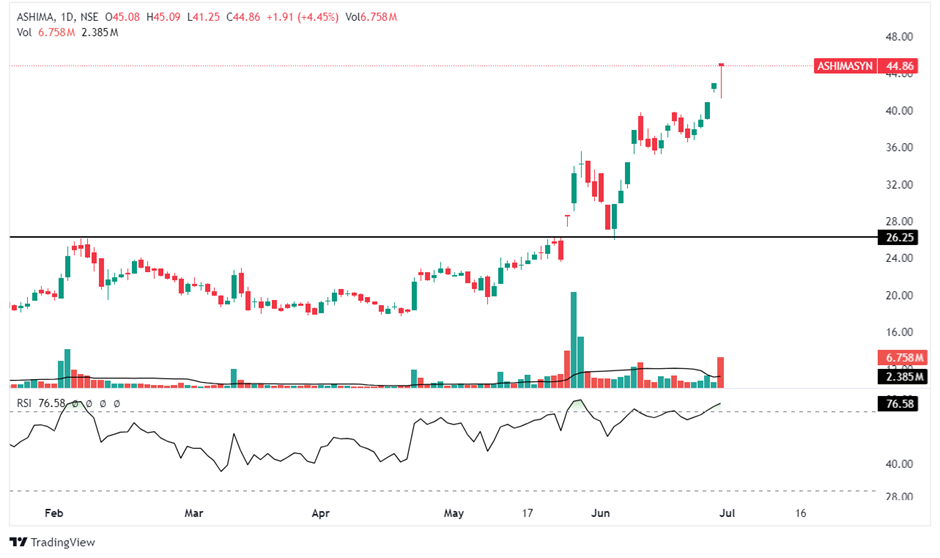The image size is (940, 558).
Task: Click the 48.00 price scale label
Action: tap(902, 37)
